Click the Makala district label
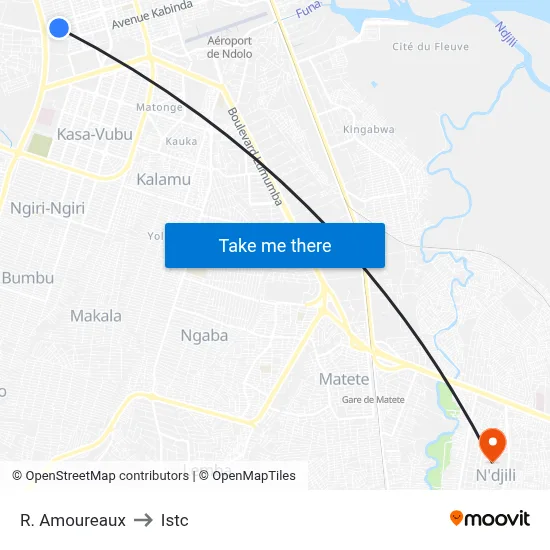Image resolution: width=550 pixels, height=550 pixels. coord(96,316)
